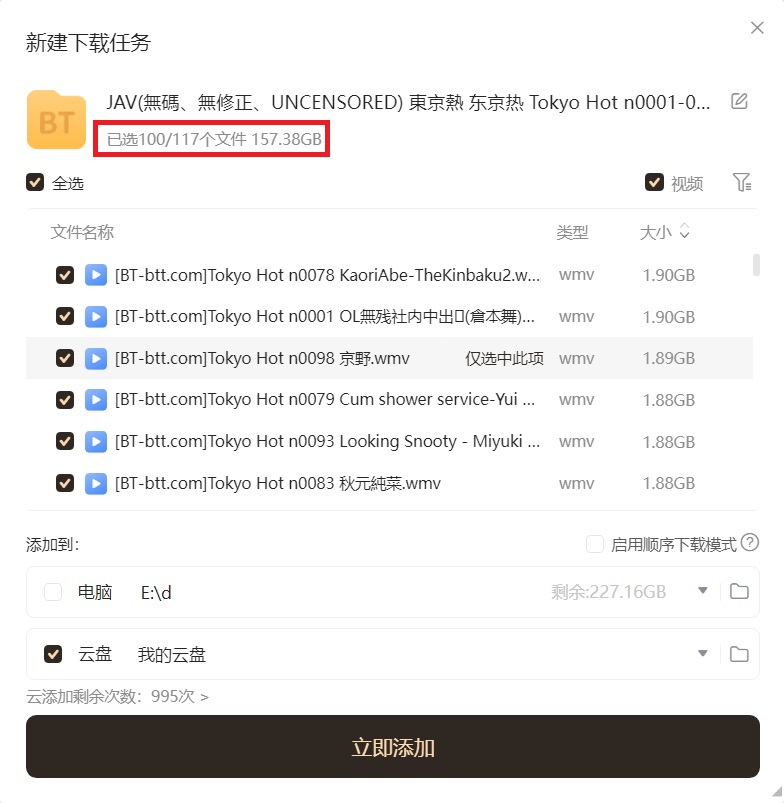The image size is (784, 803).
Task: Check the 电脑 download destination checkbox
Action: pyautogui.click(x=53, y=592)
